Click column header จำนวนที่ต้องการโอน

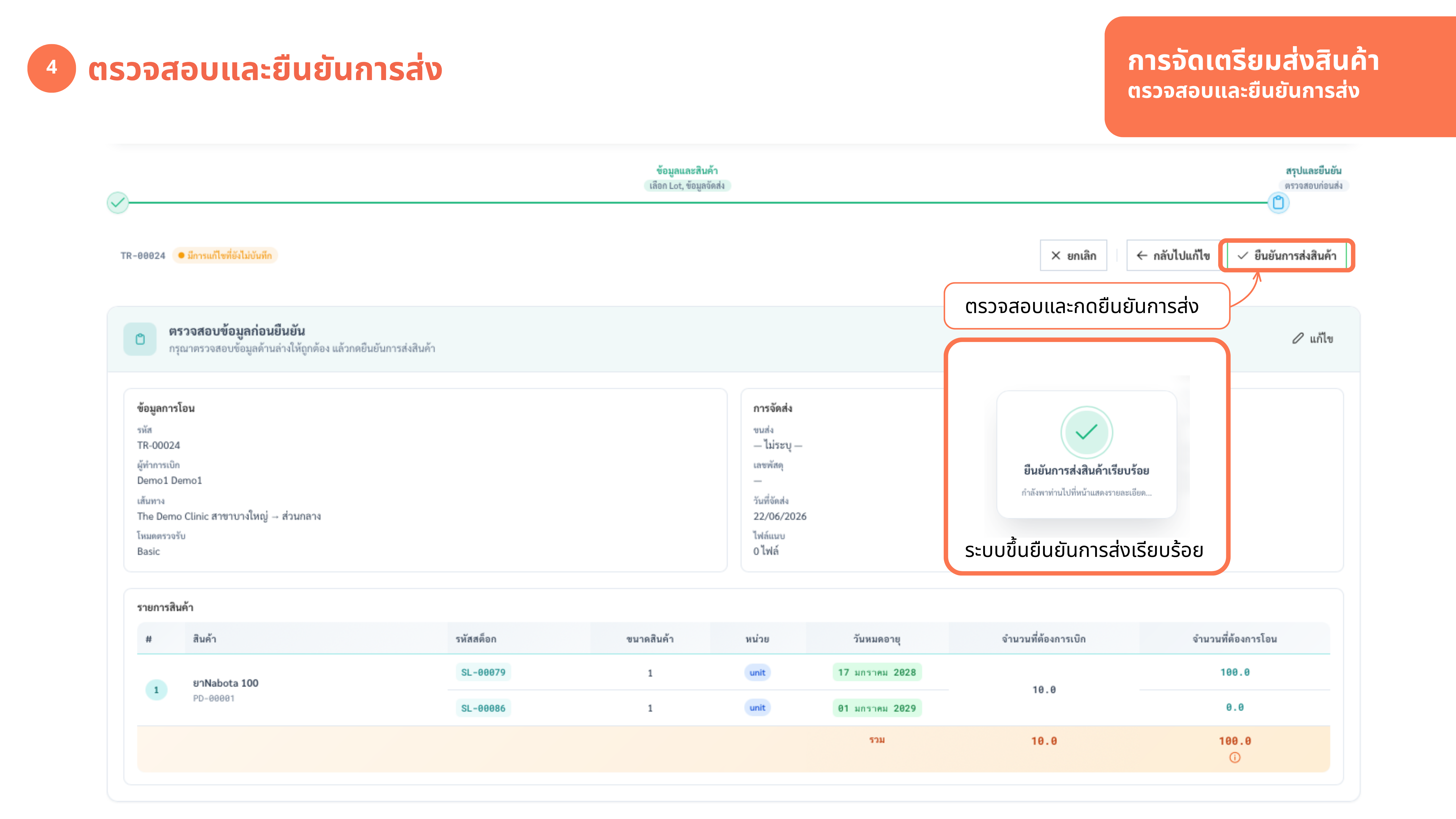(1234, 639)
